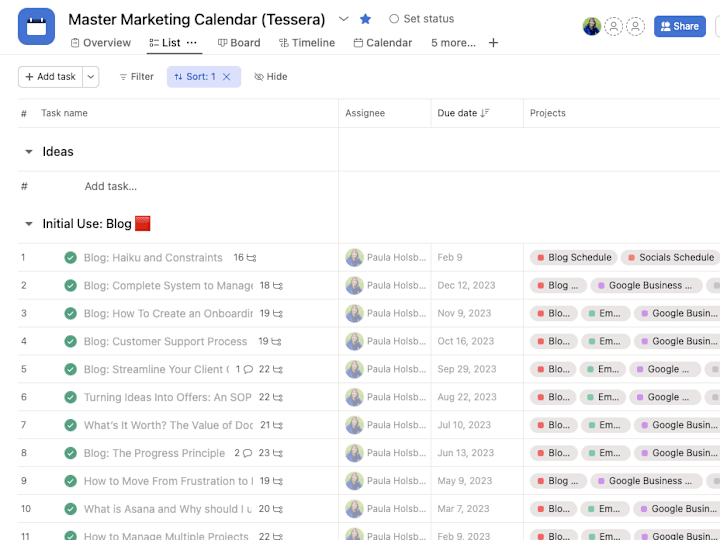Click Paula's avatar in project header

[x=592, y=26]
